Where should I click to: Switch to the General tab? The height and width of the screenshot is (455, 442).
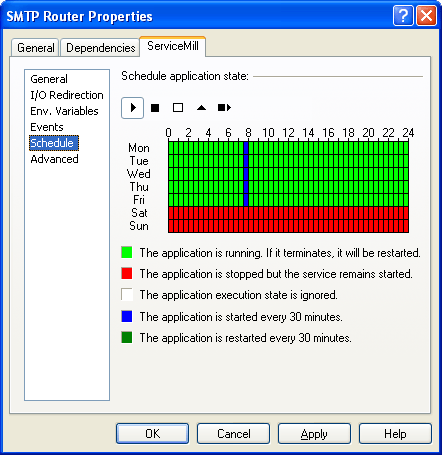(x=36, y=48)
